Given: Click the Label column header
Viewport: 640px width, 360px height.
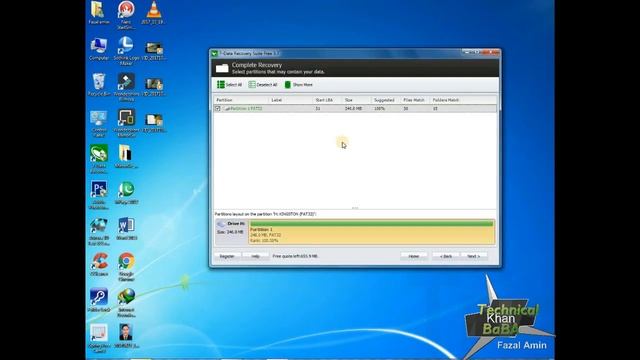Looking at the screenshot, I should (290, 100).
